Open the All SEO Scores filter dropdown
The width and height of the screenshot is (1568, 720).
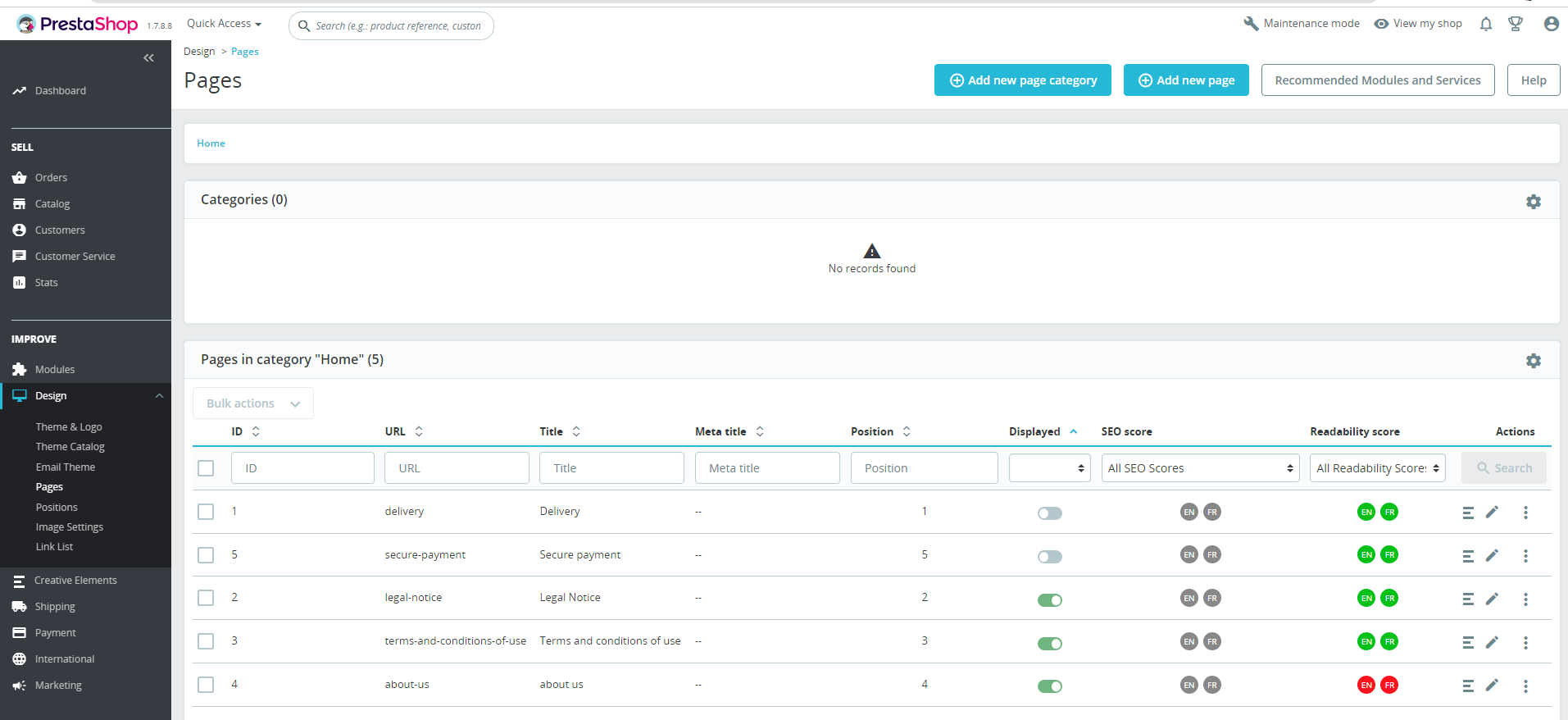coord(1200,468)
